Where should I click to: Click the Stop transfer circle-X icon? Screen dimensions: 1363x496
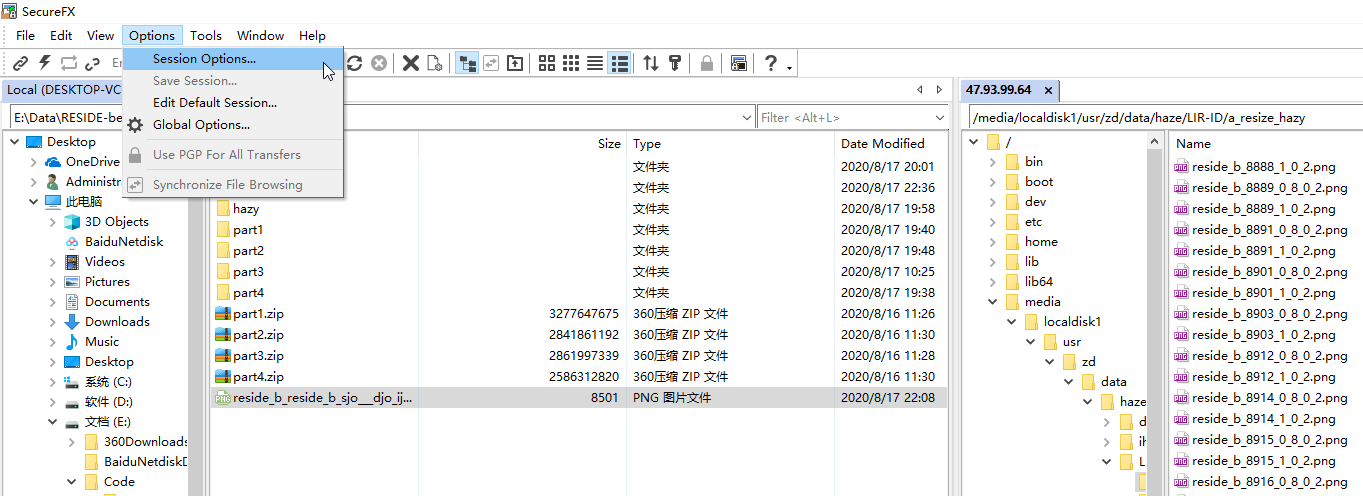[379, 63]
